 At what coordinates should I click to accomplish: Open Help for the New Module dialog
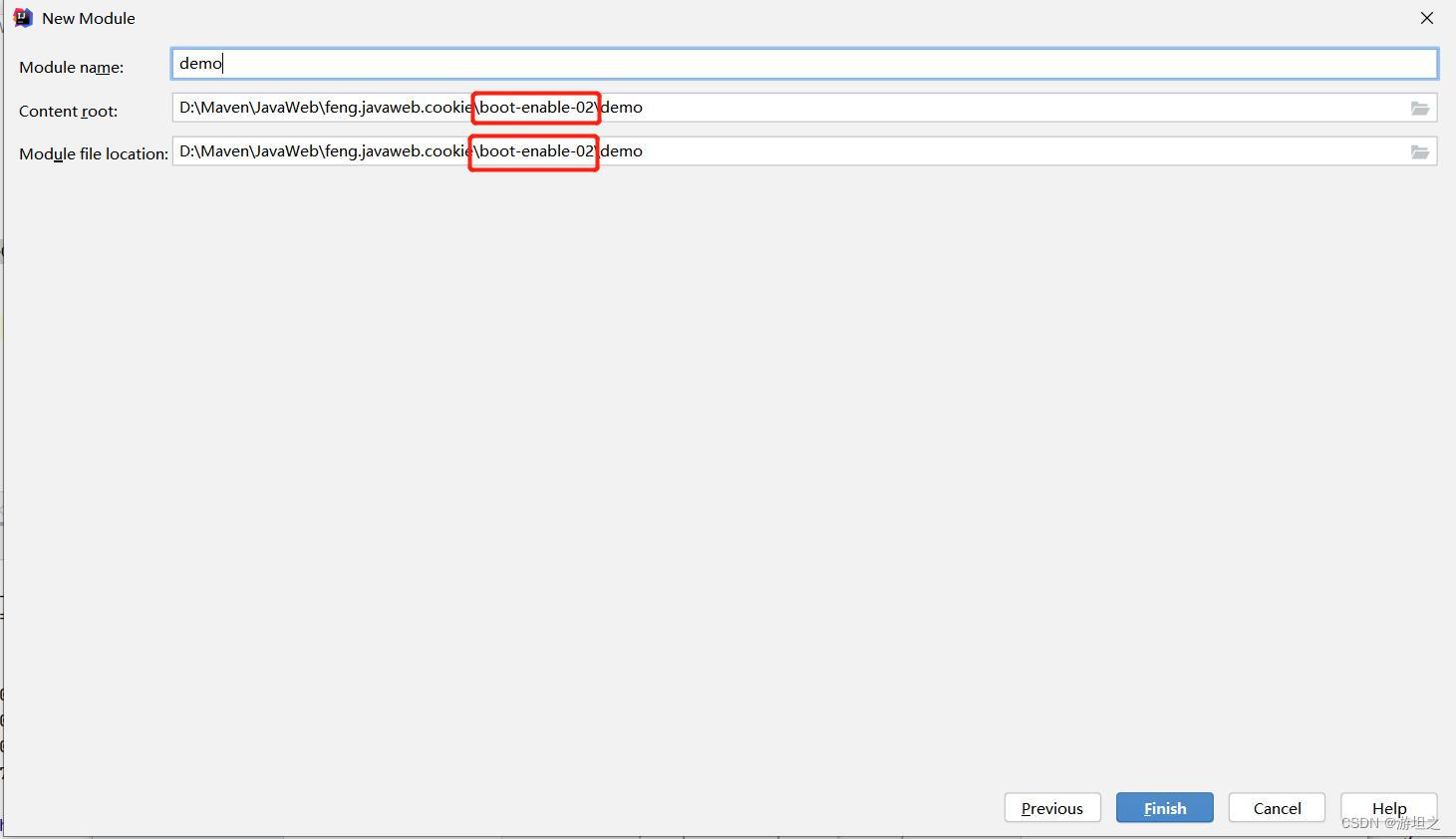pos(1388,808)
